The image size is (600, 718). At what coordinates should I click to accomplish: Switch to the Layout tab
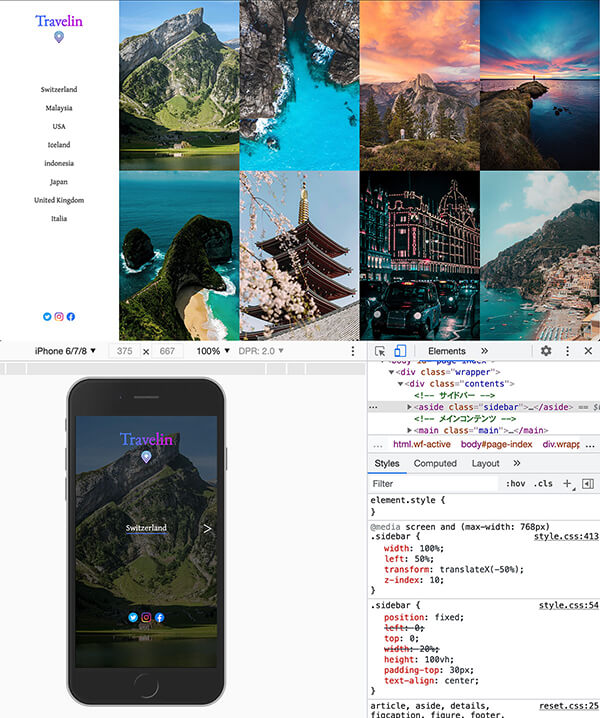click(x=485, y=463)
